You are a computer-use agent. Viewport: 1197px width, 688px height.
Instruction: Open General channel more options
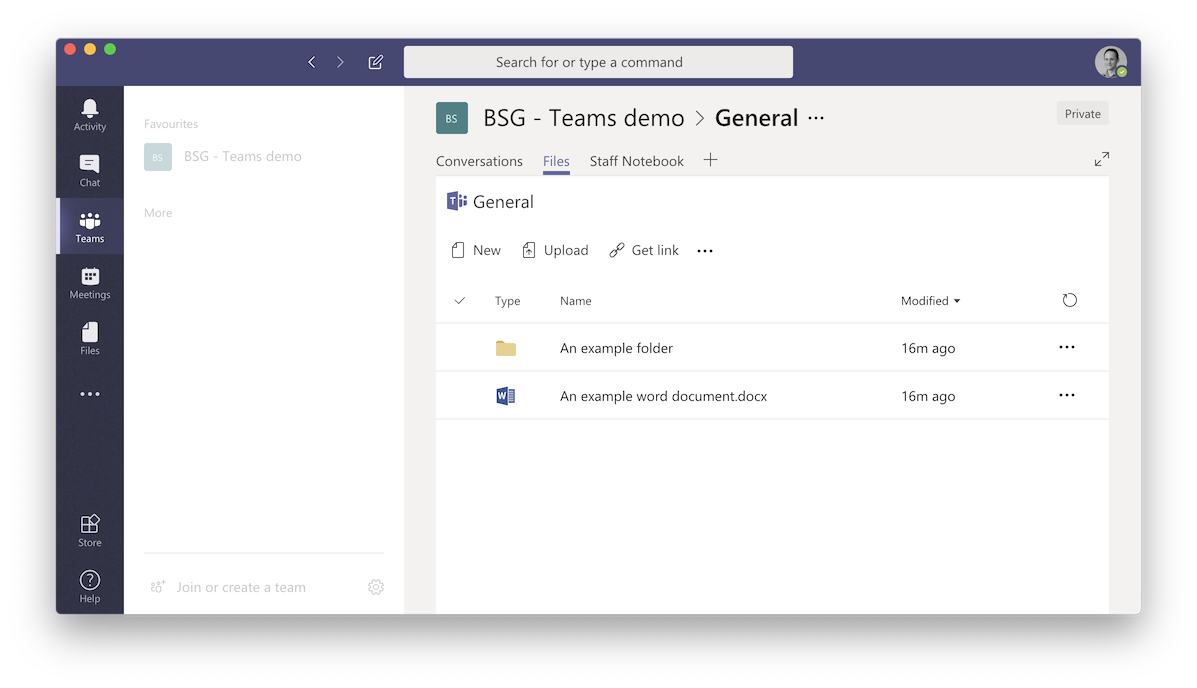[x=816, y=118]
